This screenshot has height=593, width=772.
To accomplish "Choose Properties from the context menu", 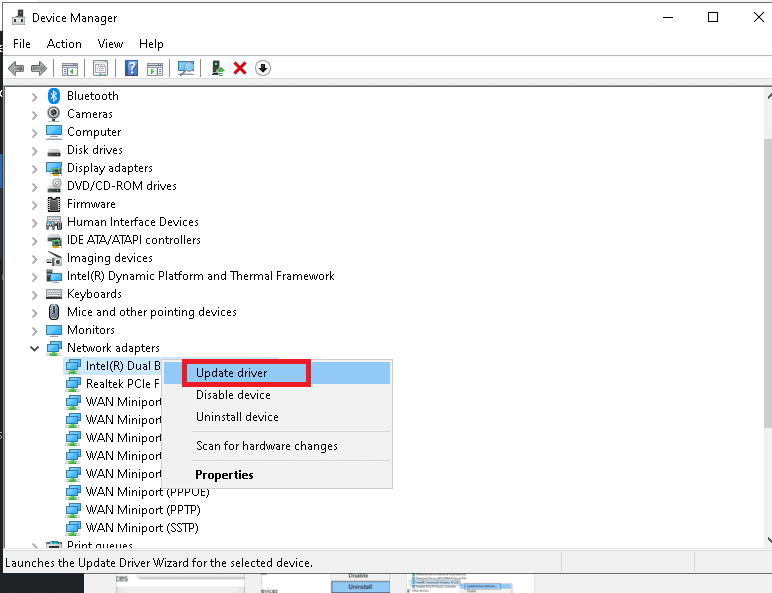I will click(224, 475).
